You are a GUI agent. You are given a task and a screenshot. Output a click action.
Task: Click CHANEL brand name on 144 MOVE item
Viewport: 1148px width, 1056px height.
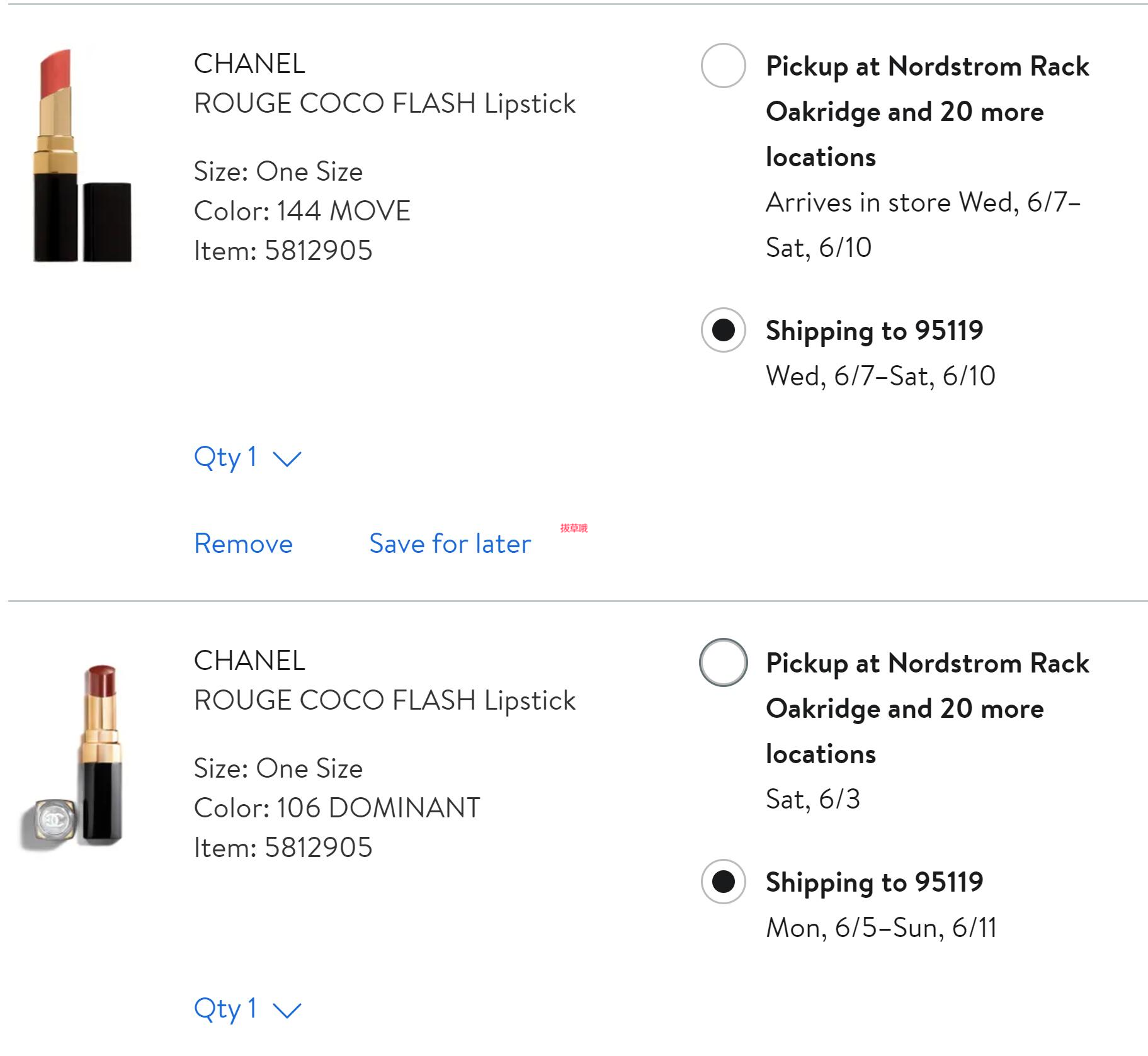(249, 64)
